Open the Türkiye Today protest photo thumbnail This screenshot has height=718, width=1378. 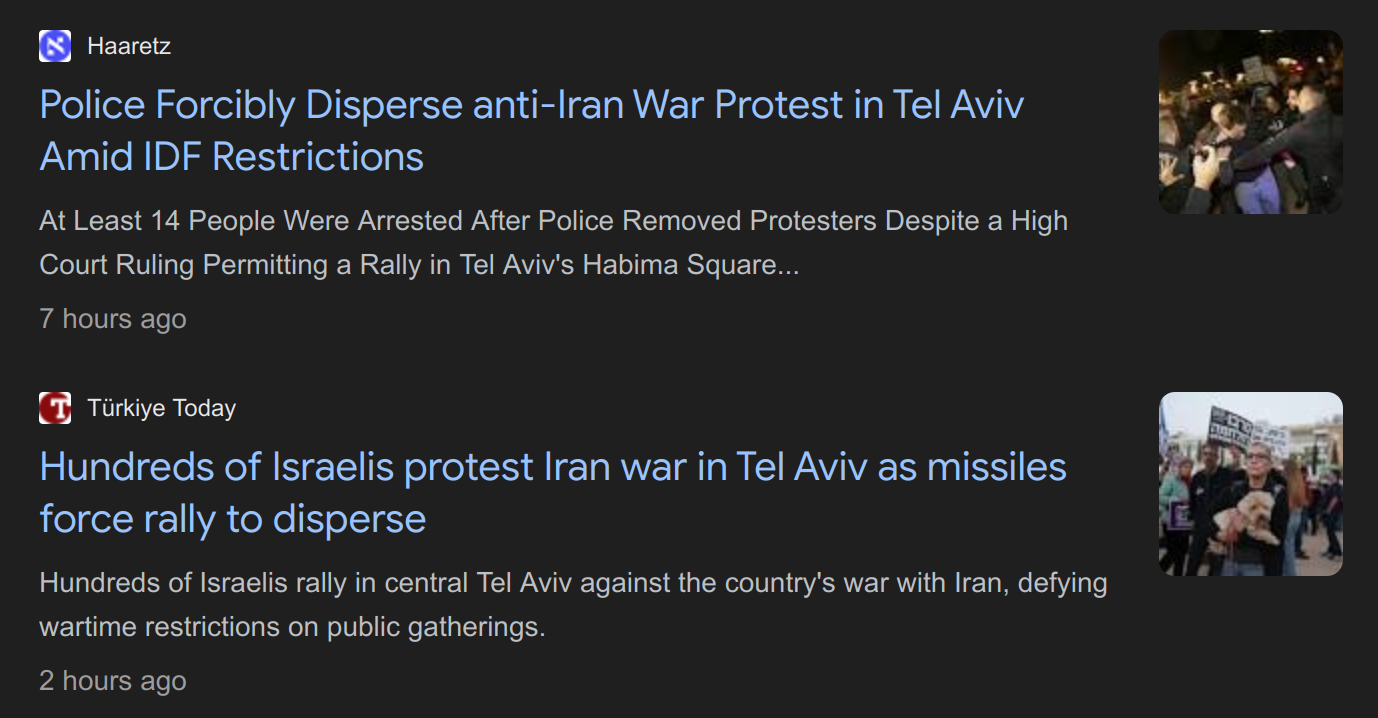(x=1250, y=484)
